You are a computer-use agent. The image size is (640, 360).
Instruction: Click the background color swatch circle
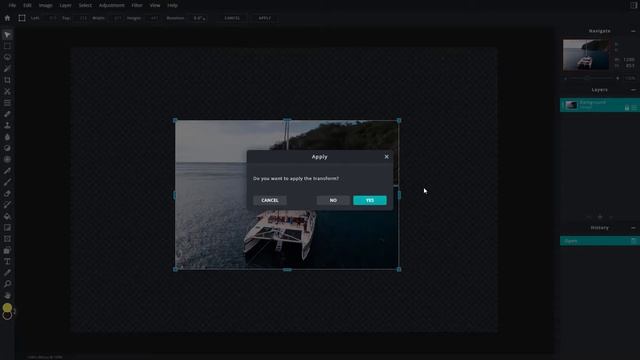[x=7, y=315]
